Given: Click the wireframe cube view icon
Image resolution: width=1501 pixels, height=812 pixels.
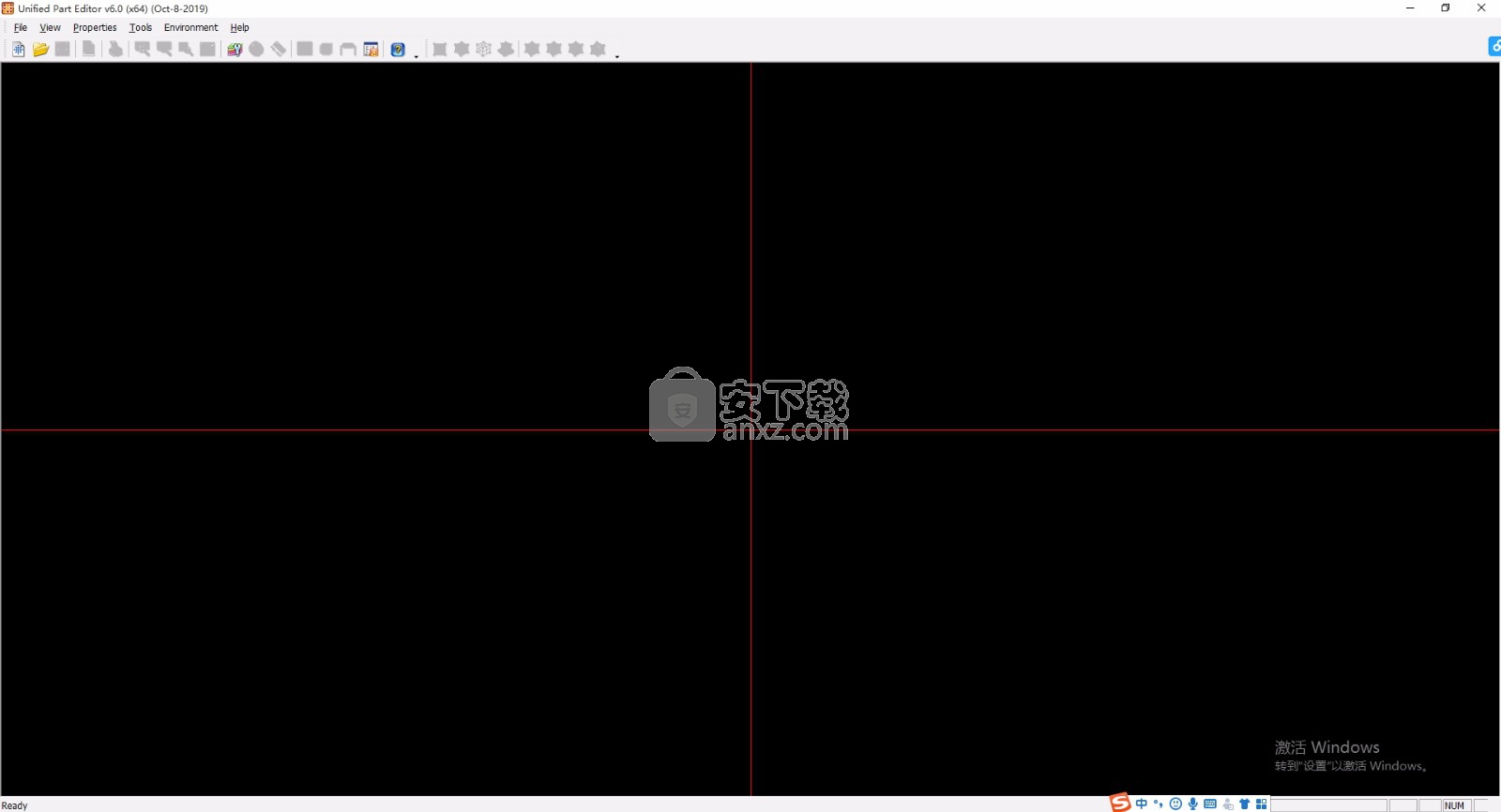Looking at the screenshot, I should click(483, 49).
